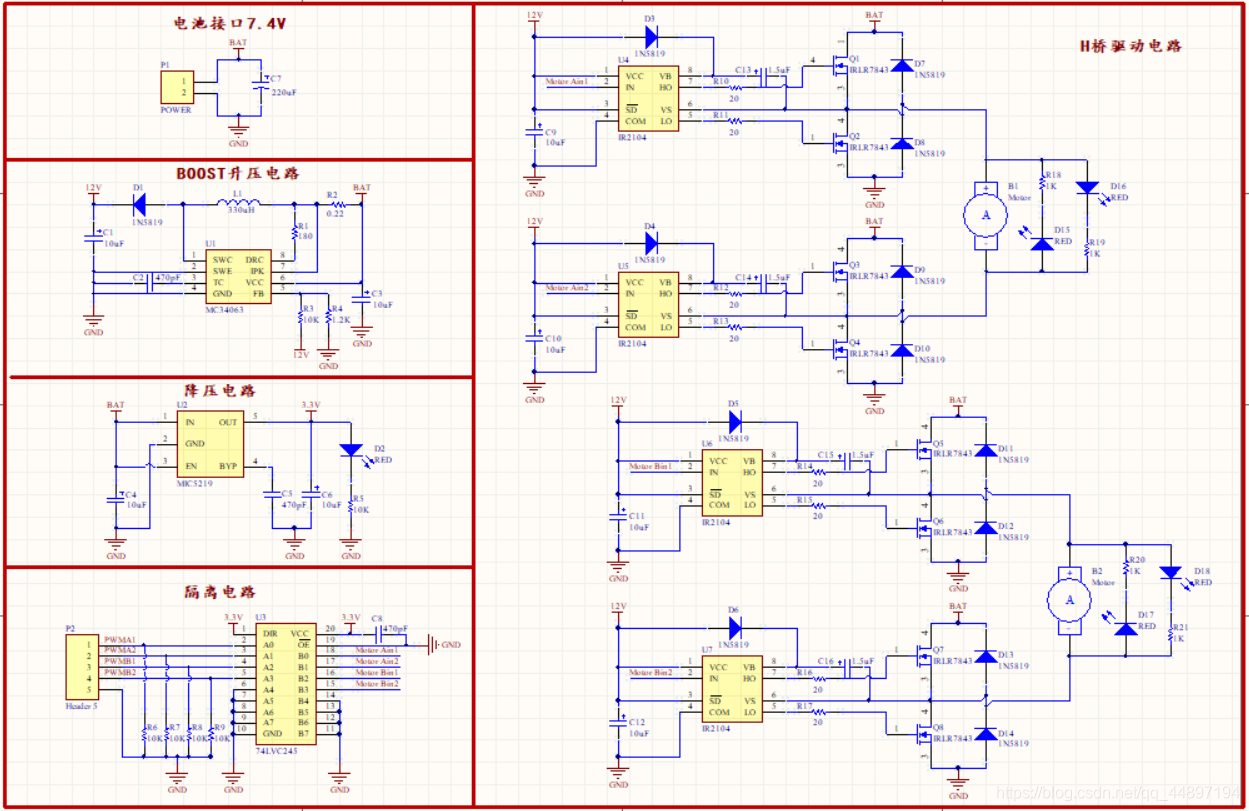
Task: Click the "BOOST升压电路" section title
Action: [x=238, y=173]
